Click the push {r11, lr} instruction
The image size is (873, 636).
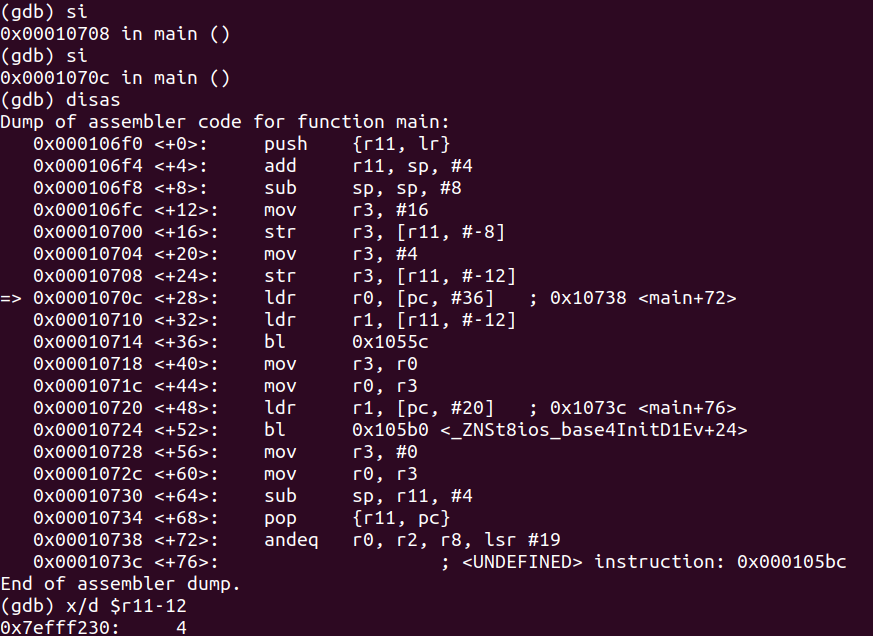pyautogui.click(x=356, y=144)
